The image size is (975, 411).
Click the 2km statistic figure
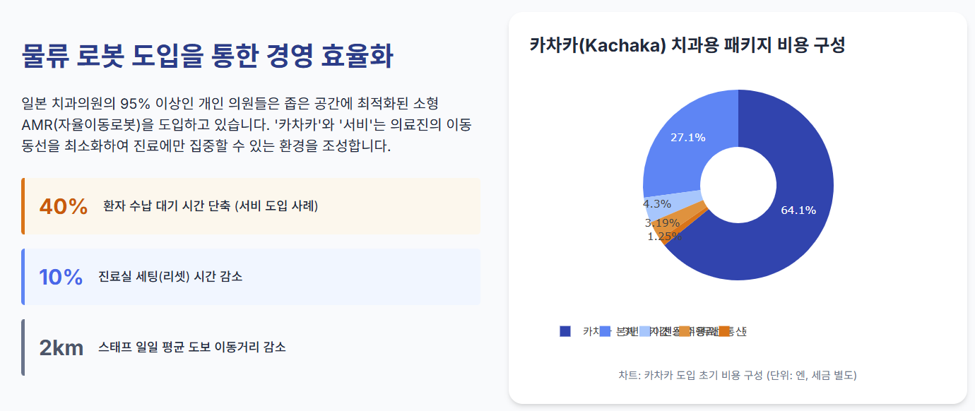(62, 348)
